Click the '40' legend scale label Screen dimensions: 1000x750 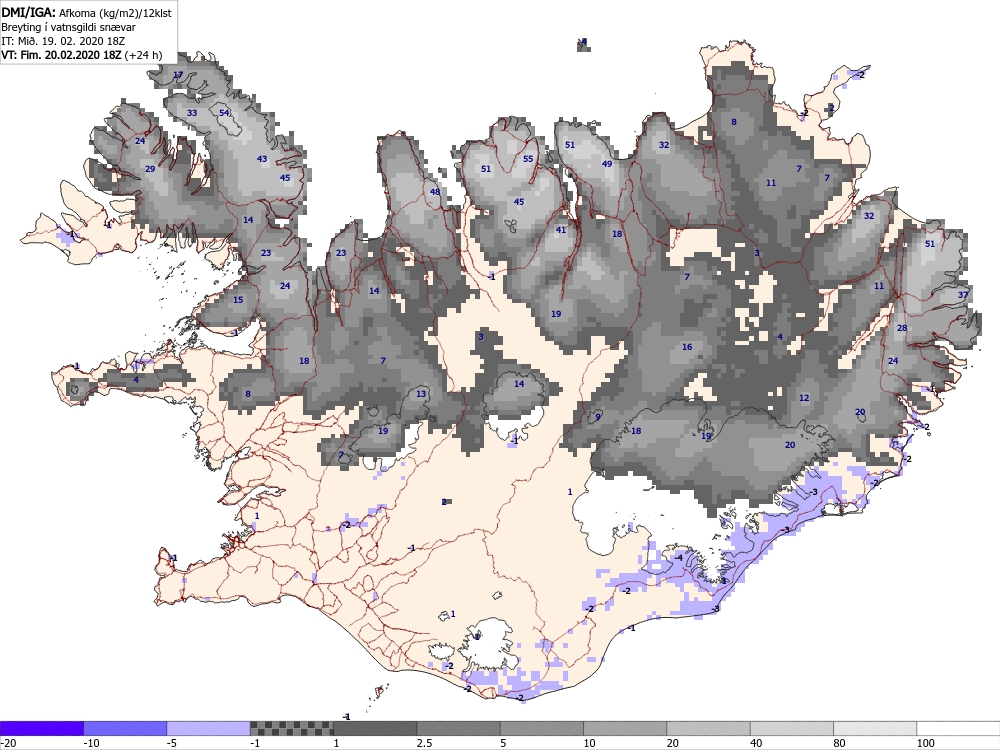pos(757,744)
